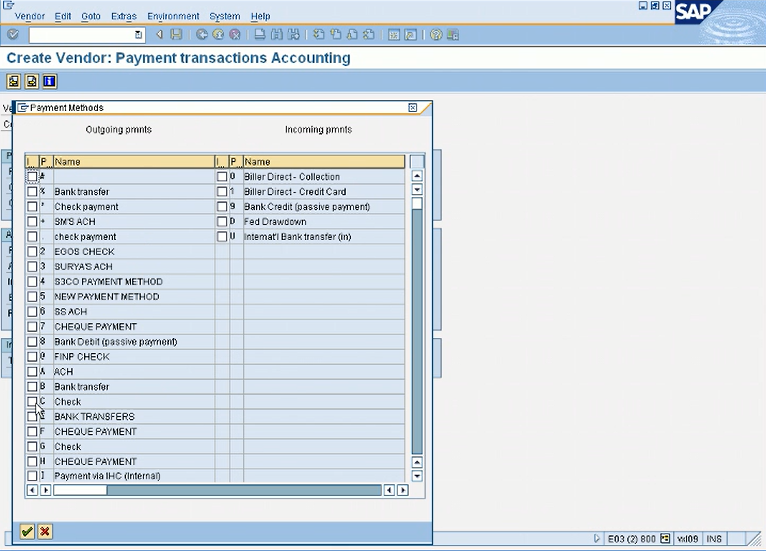Click the bottom scroll-down arrow of vertical scrollbar
Viewport: 766px width, 551px height.
point(417,475)
